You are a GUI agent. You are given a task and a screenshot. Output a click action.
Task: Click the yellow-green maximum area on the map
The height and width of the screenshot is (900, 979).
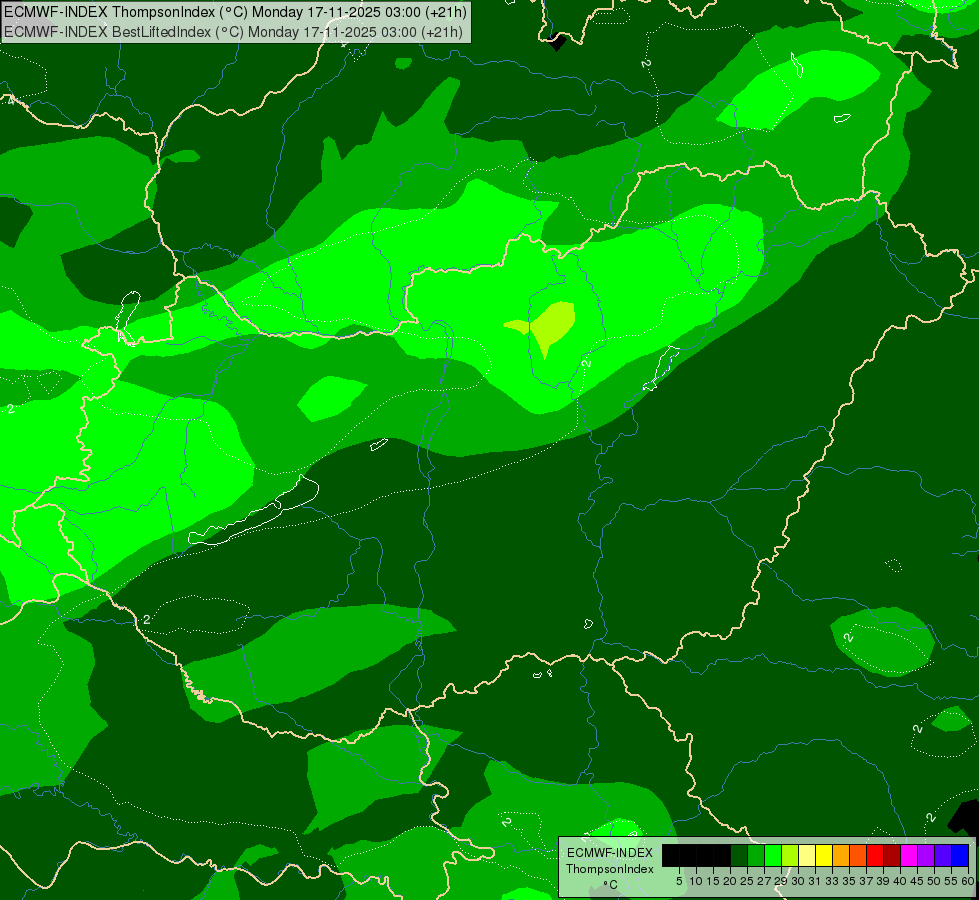tap(549, 326)
